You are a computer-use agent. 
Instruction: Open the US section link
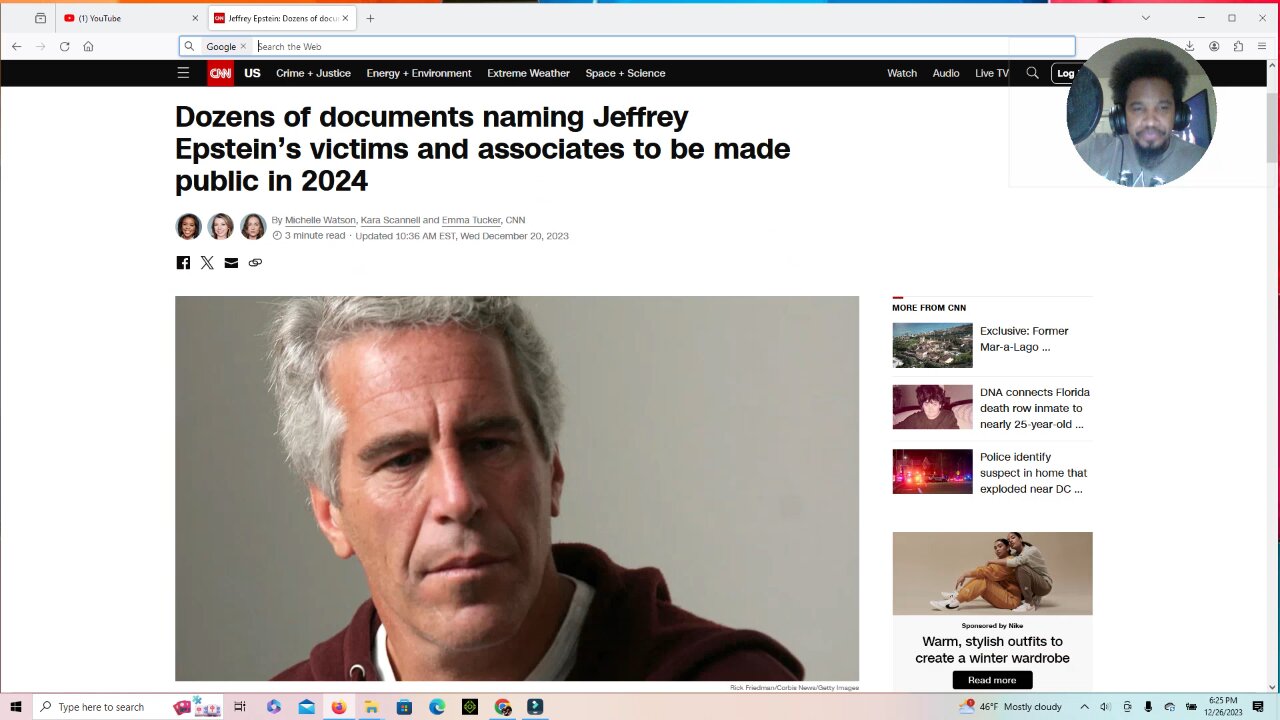coord(252,73)
